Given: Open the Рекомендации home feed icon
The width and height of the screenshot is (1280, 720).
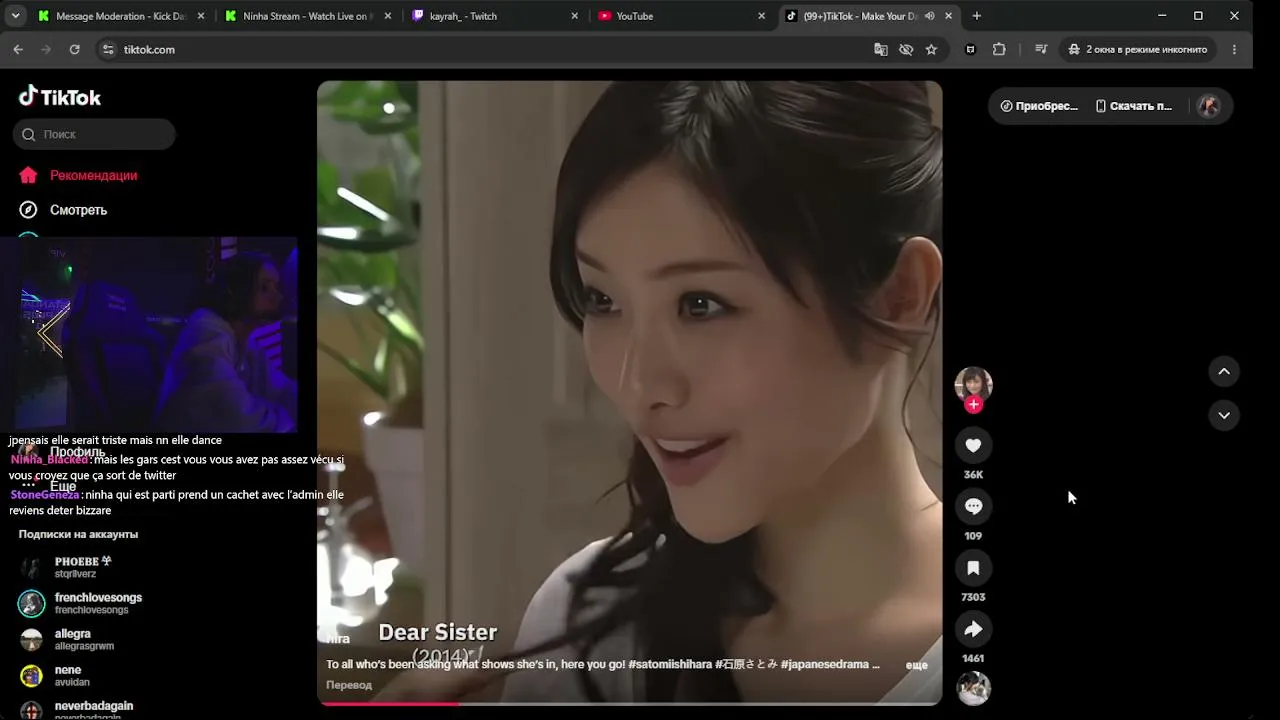Looking at the screenshot, I should pos(28,175).
